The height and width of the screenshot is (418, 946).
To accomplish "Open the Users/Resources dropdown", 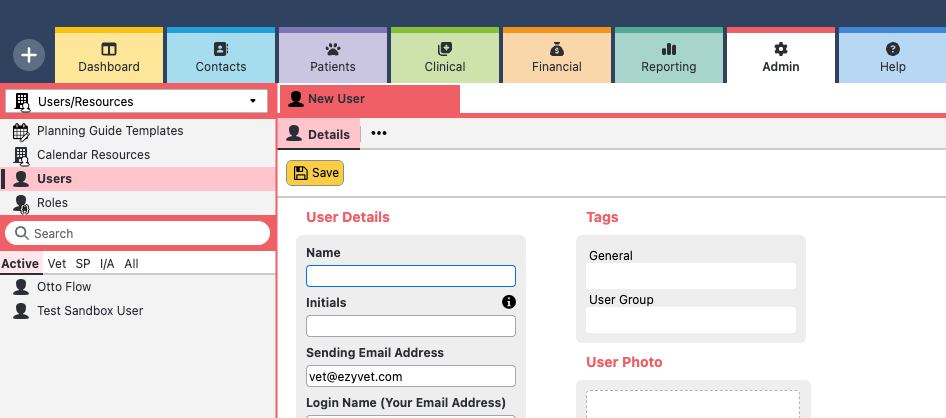I will [x=136, y=101].
